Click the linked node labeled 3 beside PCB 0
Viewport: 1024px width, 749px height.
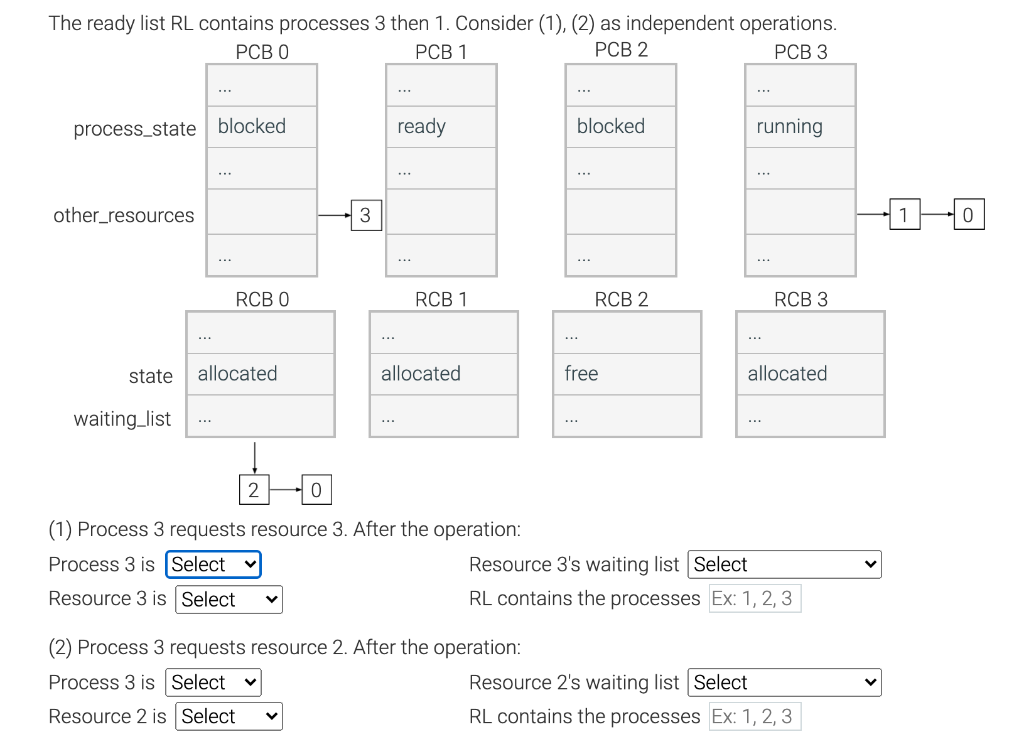(x=365, y=214)
